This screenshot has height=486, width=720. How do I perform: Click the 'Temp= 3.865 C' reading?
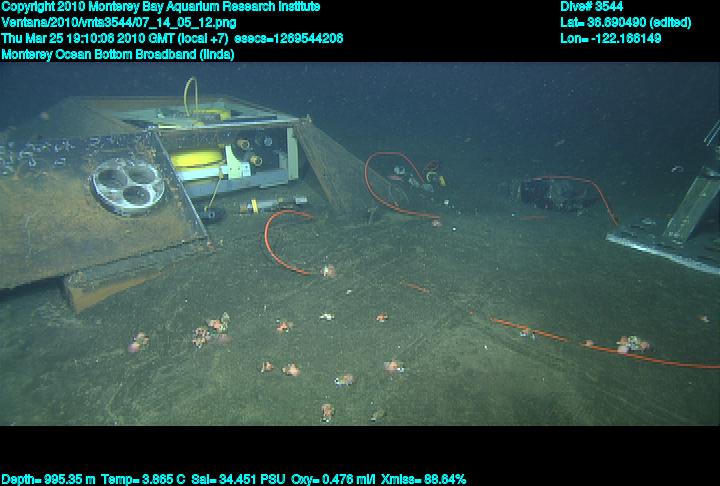(143, 480)
